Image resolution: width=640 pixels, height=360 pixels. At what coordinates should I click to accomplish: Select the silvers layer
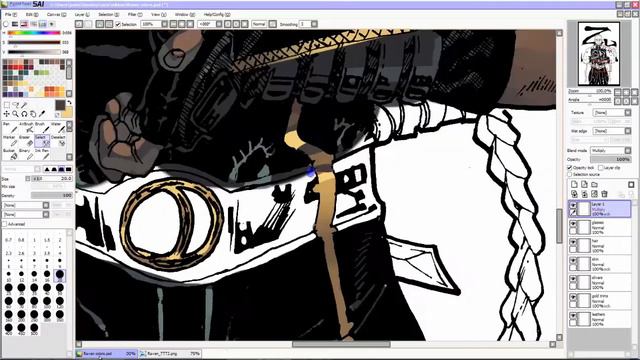pos(600,282)
